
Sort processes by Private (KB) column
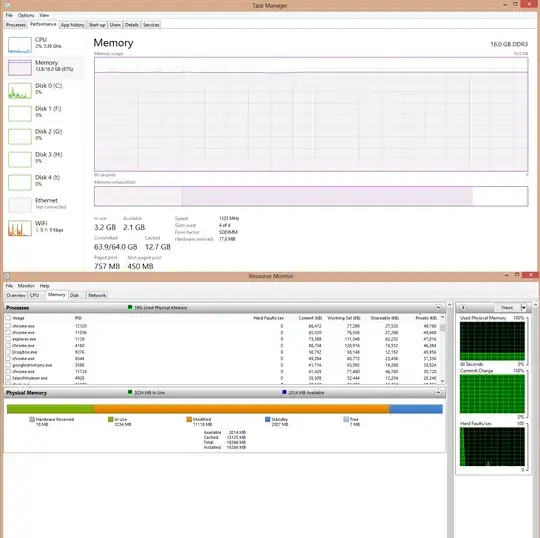pos(426,318)
